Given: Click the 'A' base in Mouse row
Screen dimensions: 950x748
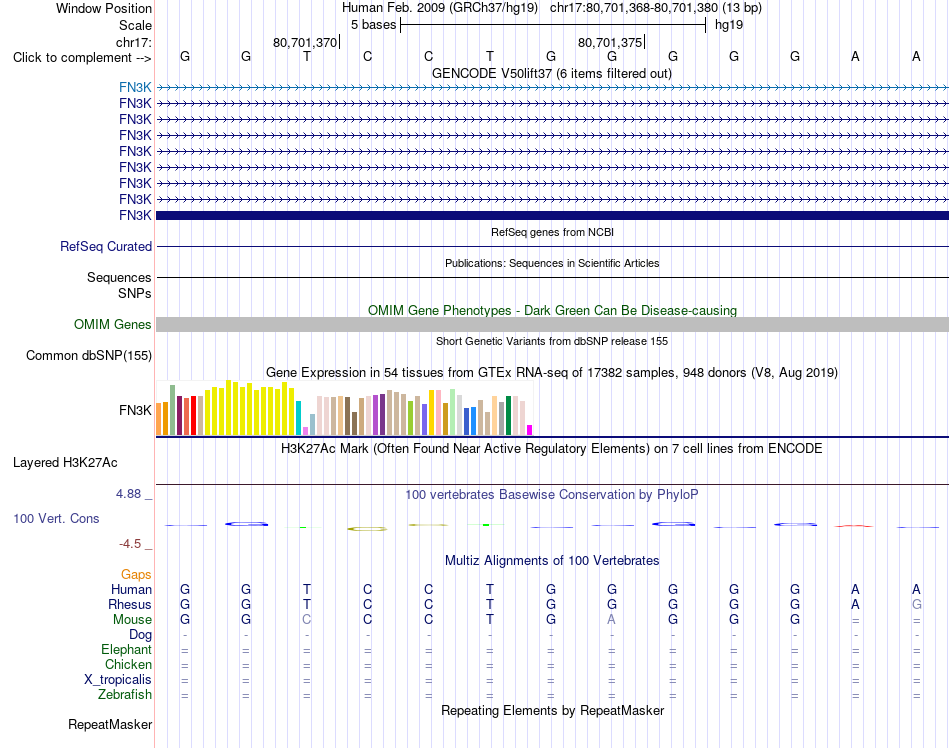Looking at the screenshot, I should [612, 620].
